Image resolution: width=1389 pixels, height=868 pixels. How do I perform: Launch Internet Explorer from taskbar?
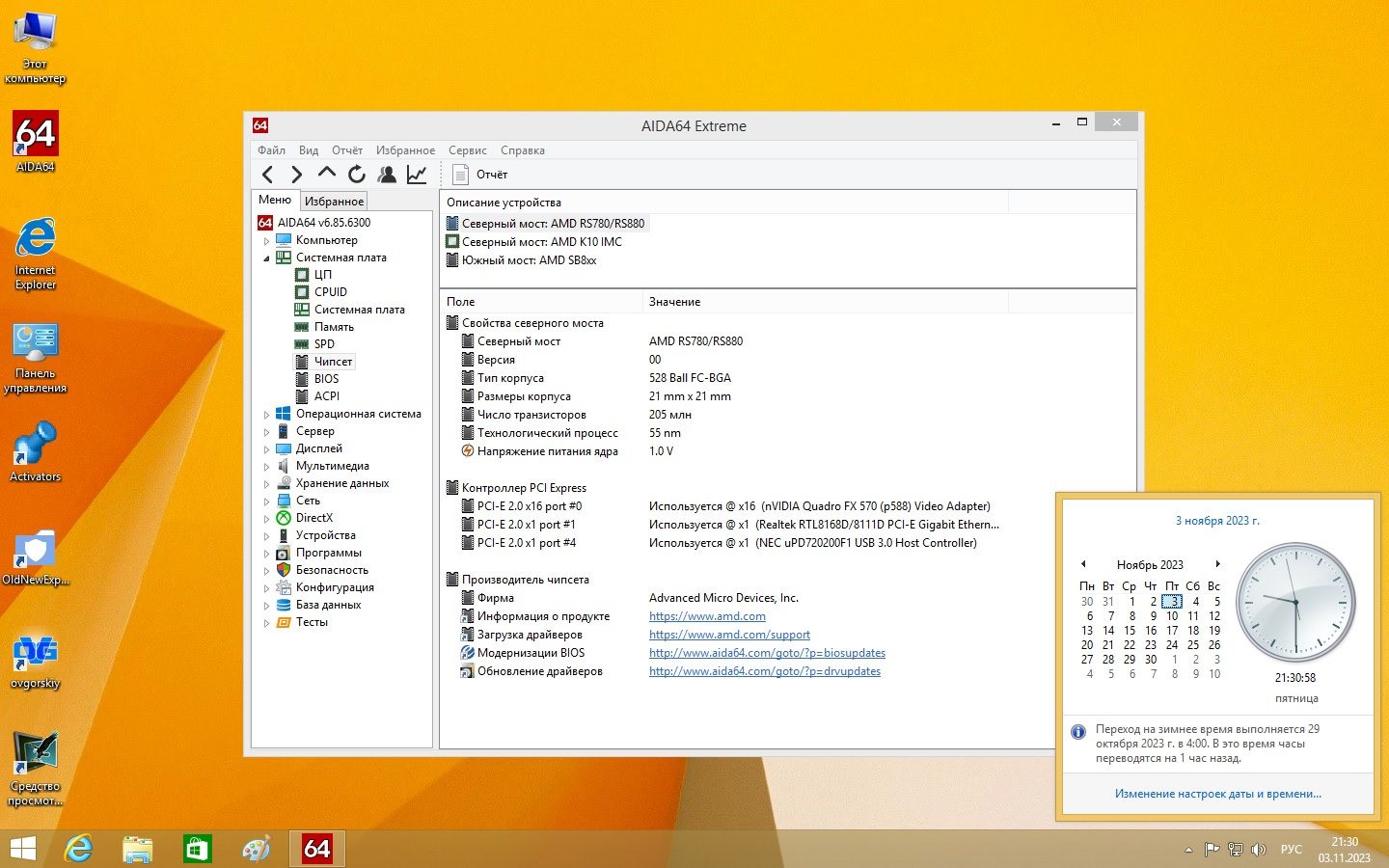tap(78, 849)
